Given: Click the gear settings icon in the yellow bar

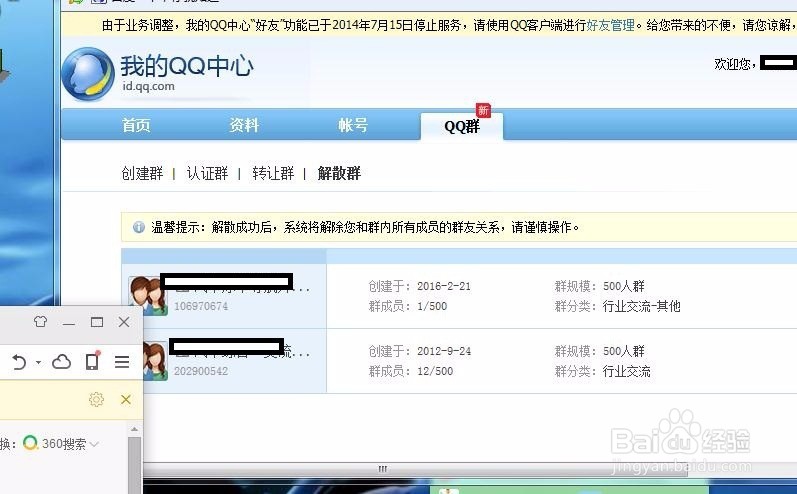Looking at the screenshot, I should pos(97,399).
